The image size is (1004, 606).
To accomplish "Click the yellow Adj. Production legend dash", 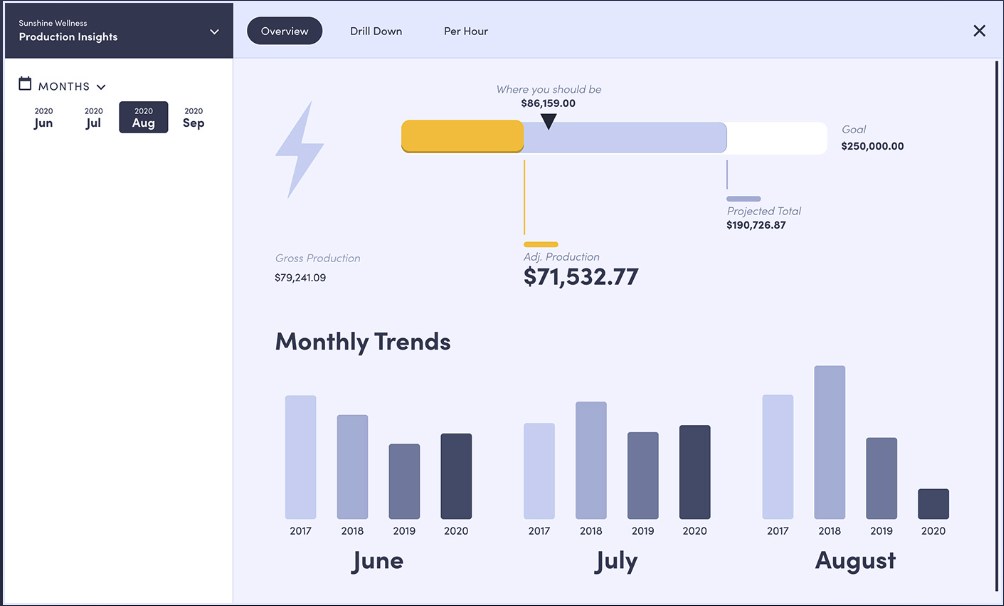I will coord(540,244).
